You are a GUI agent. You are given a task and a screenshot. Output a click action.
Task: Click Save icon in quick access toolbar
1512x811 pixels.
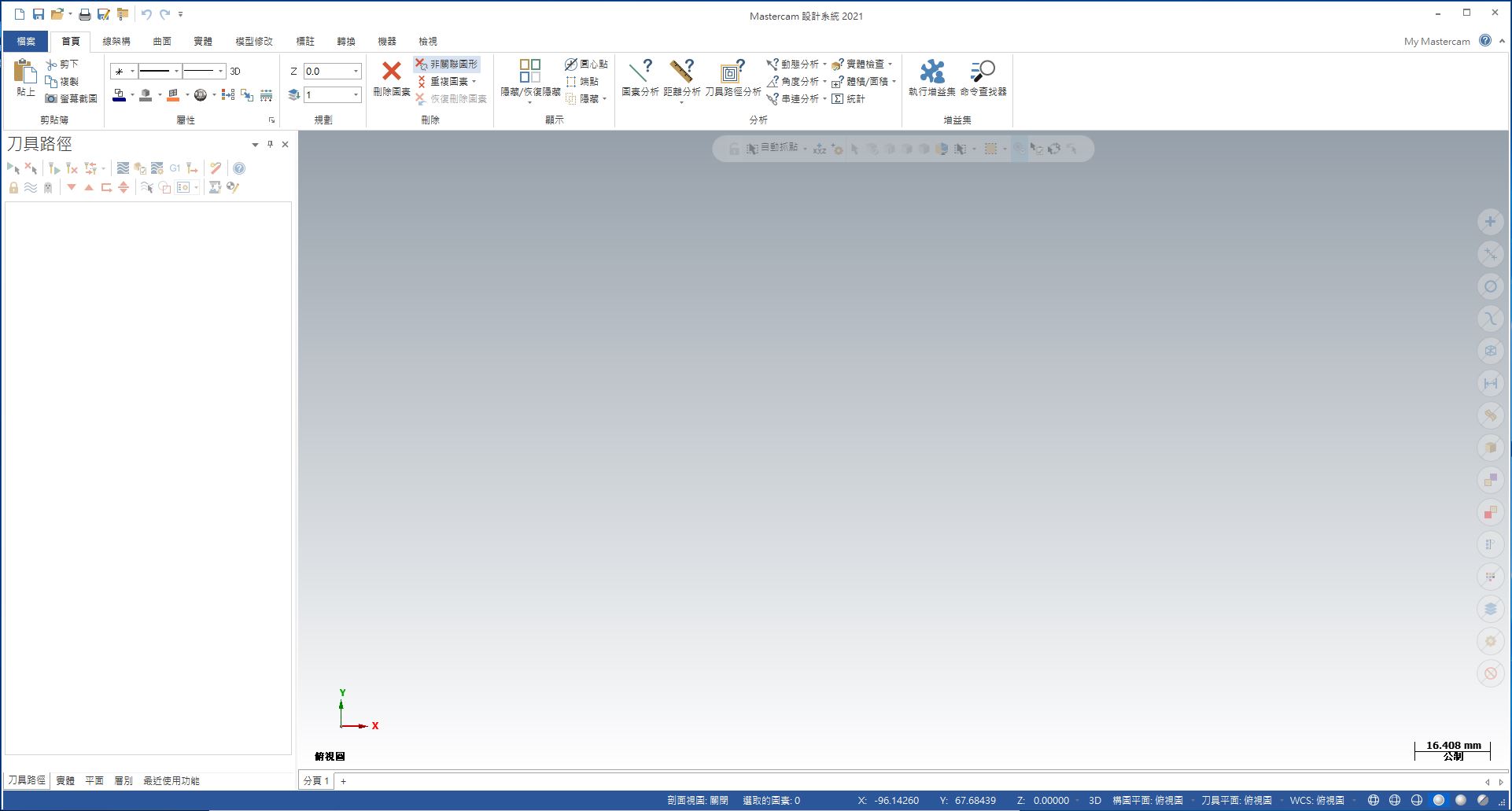38,14
